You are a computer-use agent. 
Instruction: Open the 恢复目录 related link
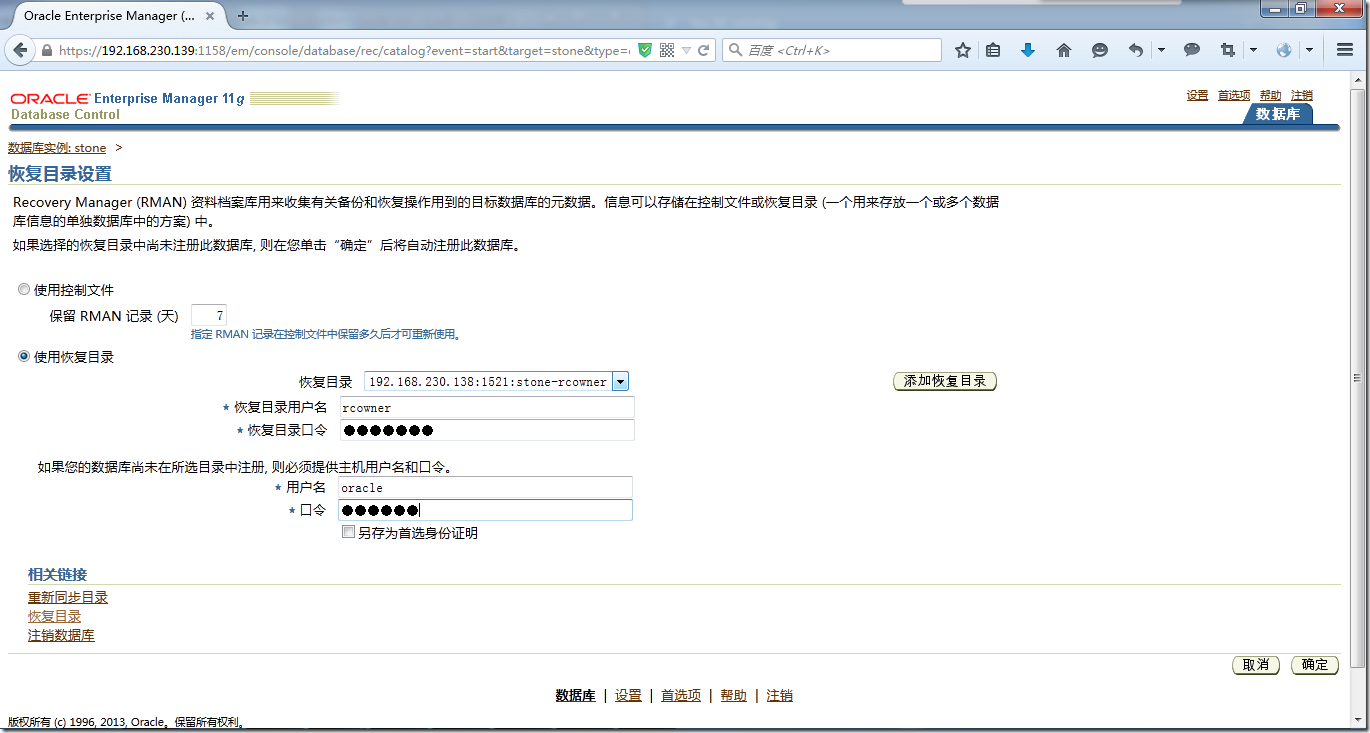pyautogui.click(x=54, y=617)
